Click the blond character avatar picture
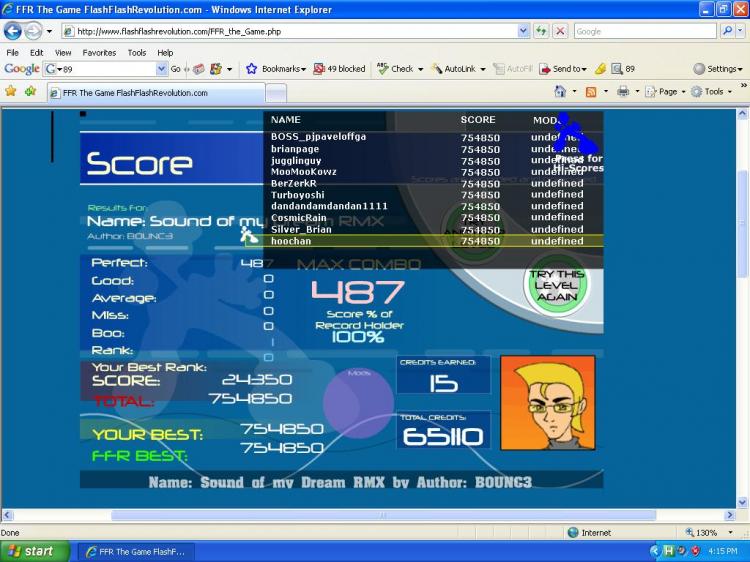Image resolution: width=750 pixels, height=562 pixels. 548,403
